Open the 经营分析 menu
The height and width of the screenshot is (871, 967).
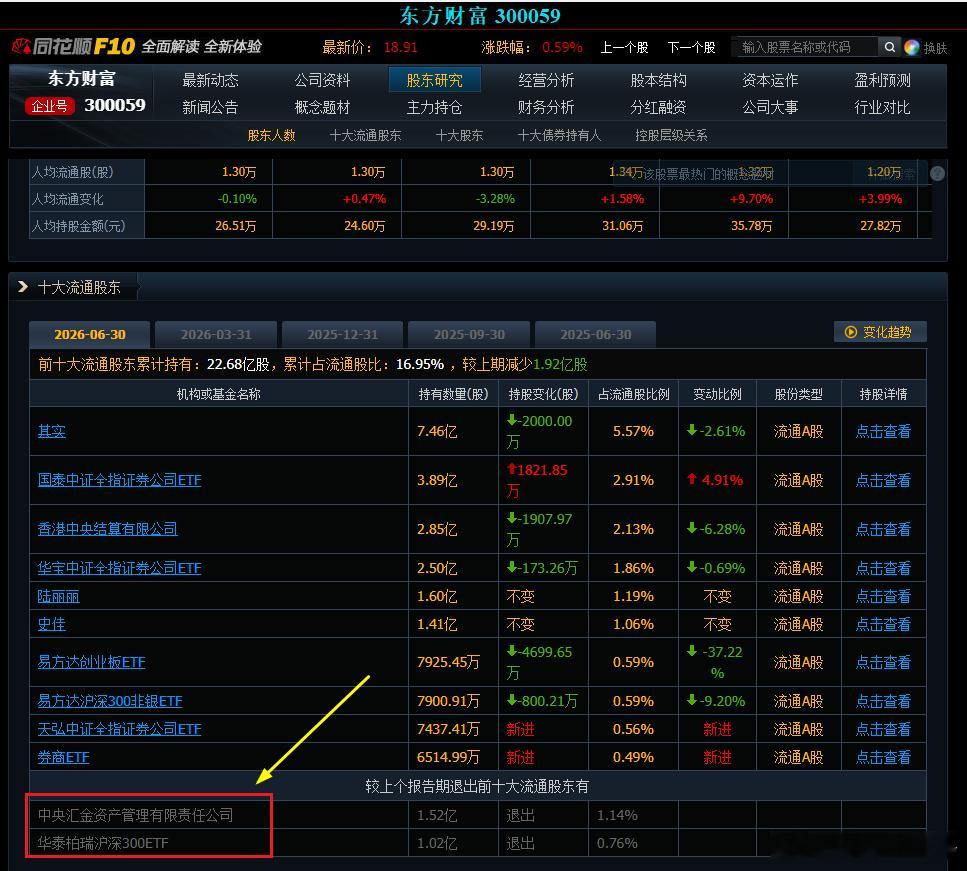[546, 80]
